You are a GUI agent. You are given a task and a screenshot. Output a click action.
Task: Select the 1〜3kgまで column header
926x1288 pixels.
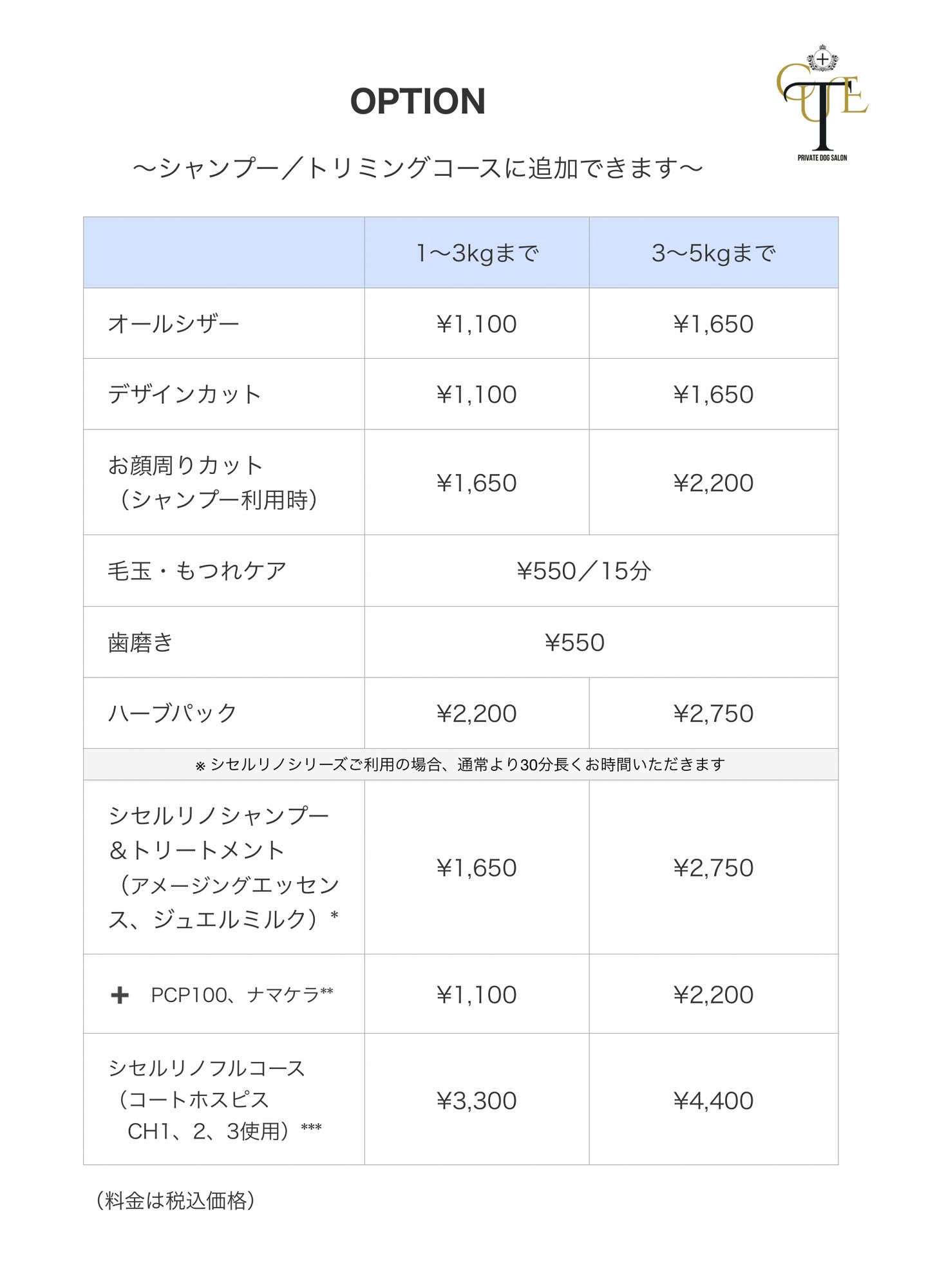477,253
